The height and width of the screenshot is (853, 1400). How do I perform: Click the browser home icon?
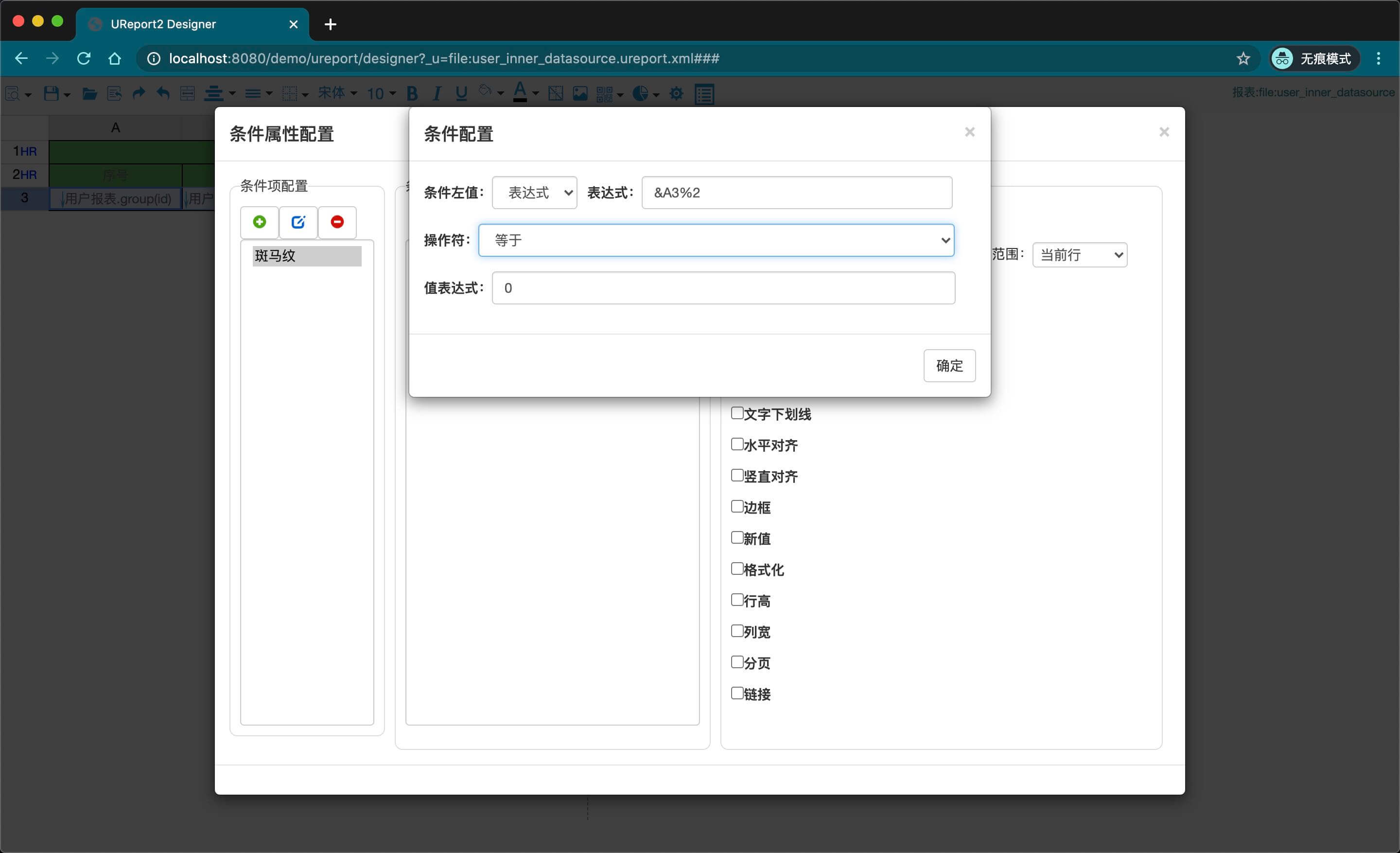[115, 58]
